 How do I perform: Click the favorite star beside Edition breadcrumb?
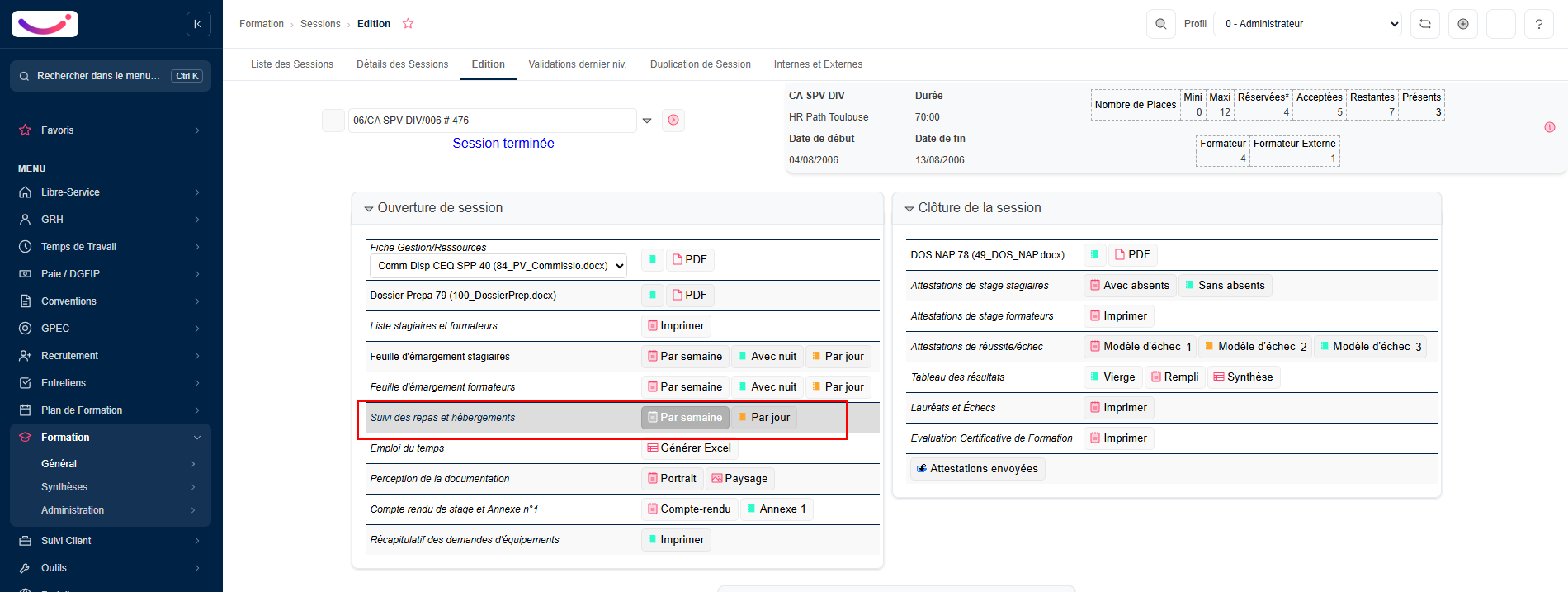408,24
